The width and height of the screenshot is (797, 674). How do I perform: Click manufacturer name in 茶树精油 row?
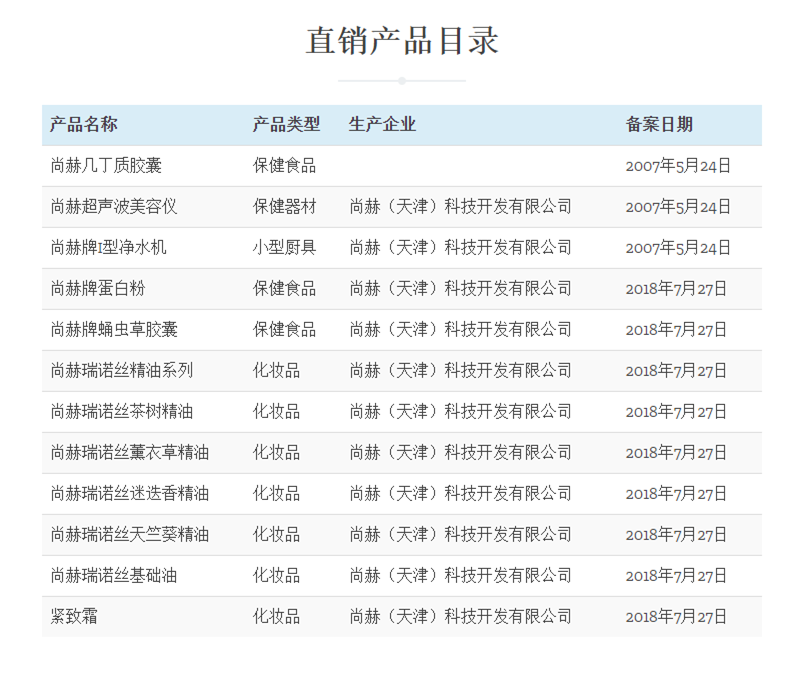tap(461, 412)
